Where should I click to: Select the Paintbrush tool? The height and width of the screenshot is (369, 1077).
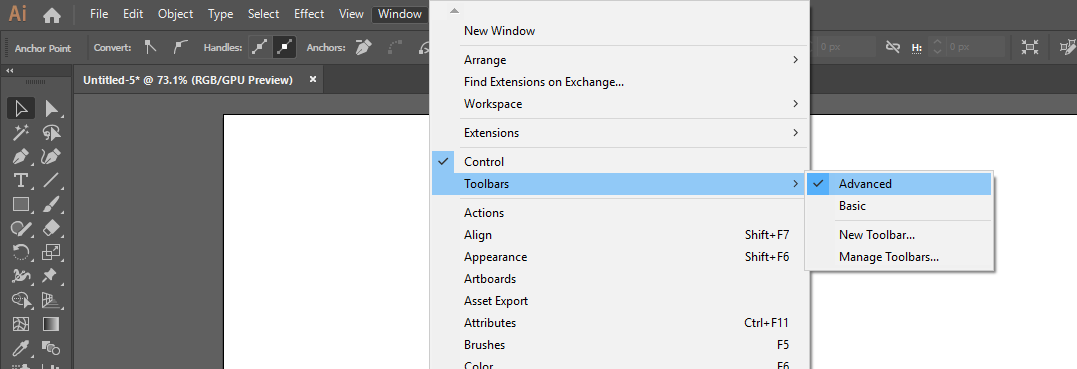[x=52, y=204]
